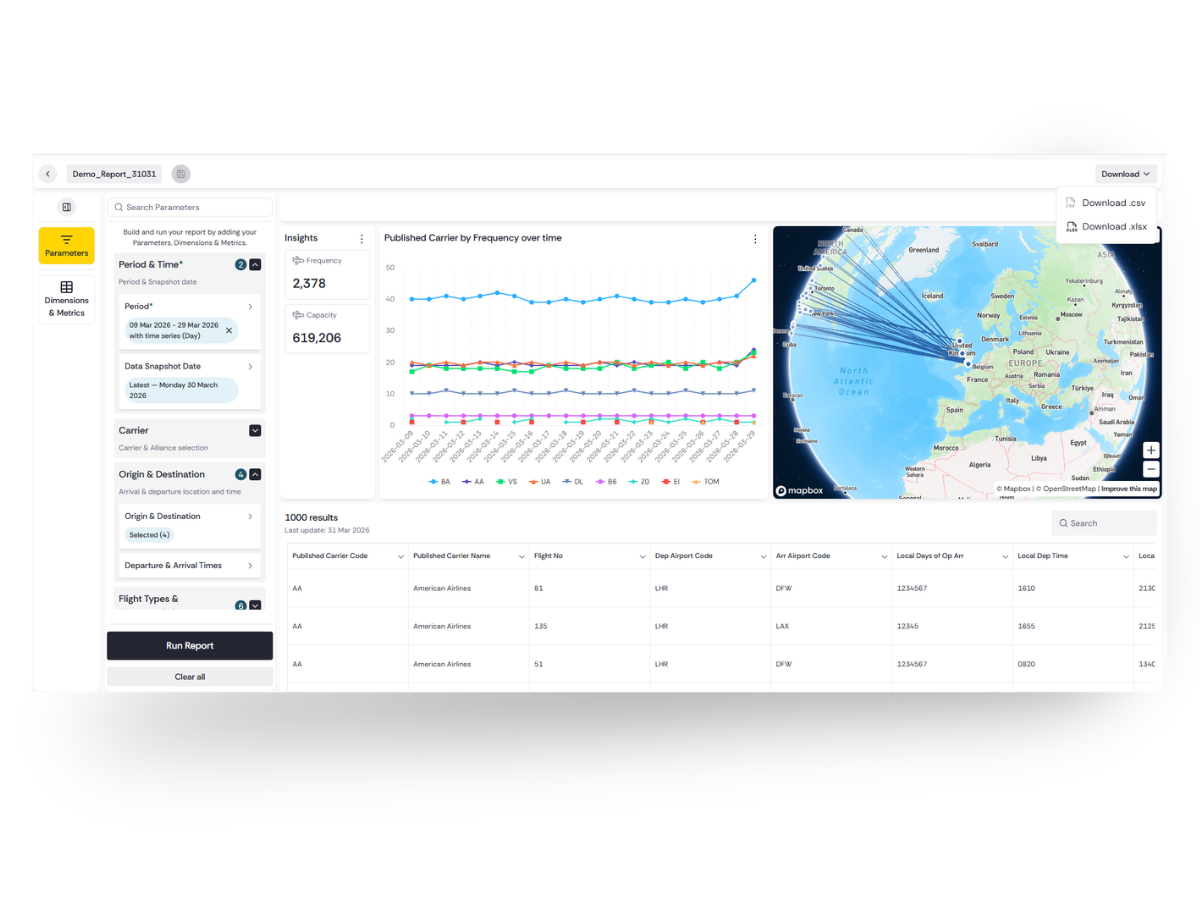
Task: Open the Departure & Arrival Times item
Action: (x=189, y=566)
